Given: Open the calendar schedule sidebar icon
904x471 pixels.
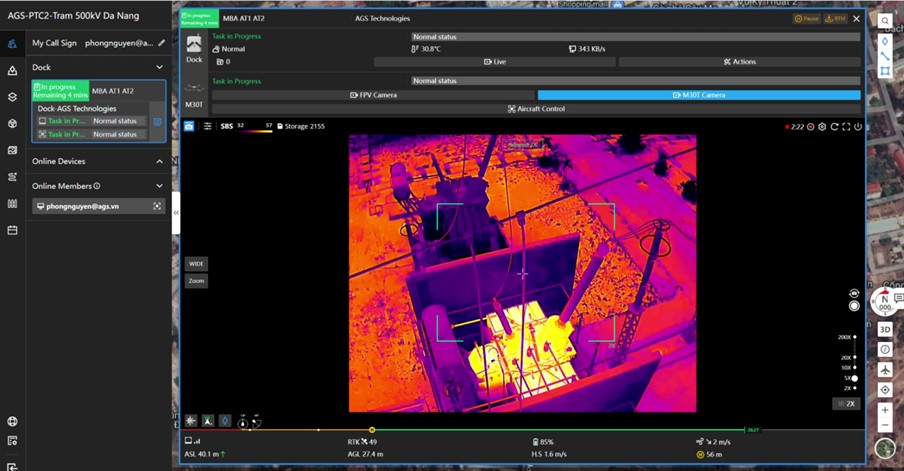Looking at the screenshot, I should pos(12,230).
